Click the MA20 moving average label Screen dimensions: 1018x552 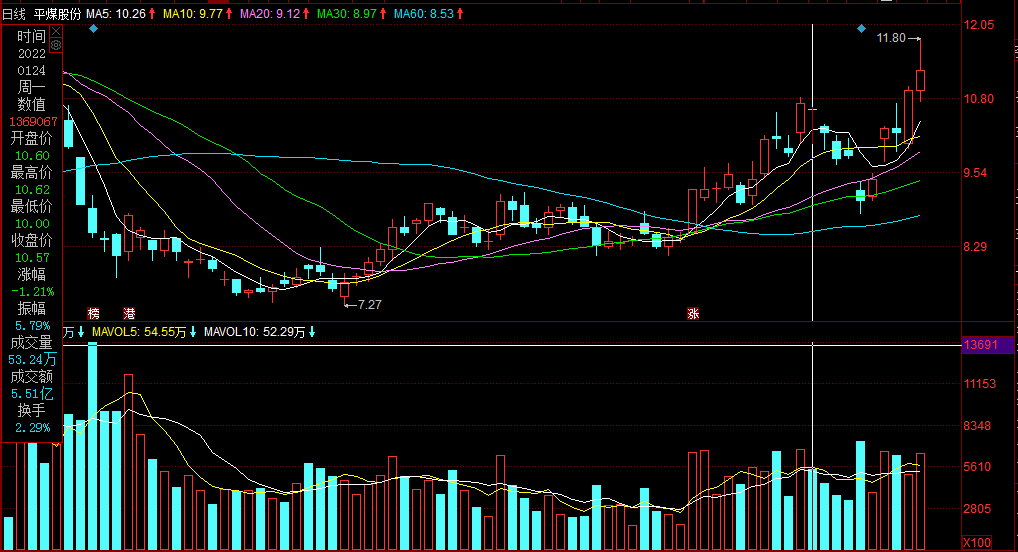click(x=268, y=15)
